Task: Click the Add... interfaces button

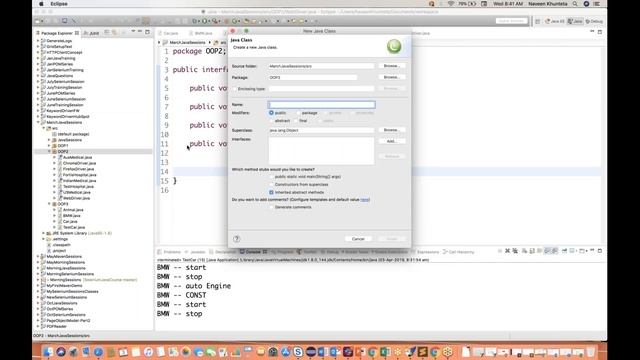Action: point(391,141)
